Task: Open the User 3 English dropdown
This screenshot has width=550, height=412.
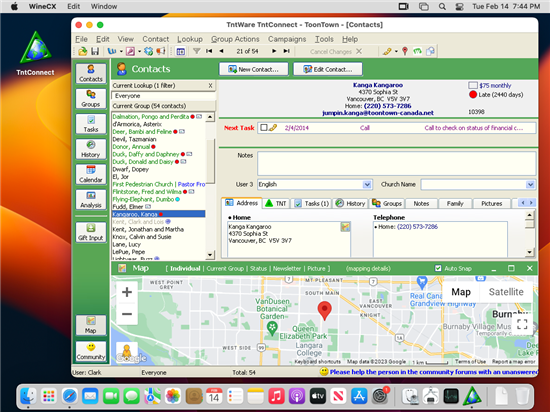Action: pos(367,184)
